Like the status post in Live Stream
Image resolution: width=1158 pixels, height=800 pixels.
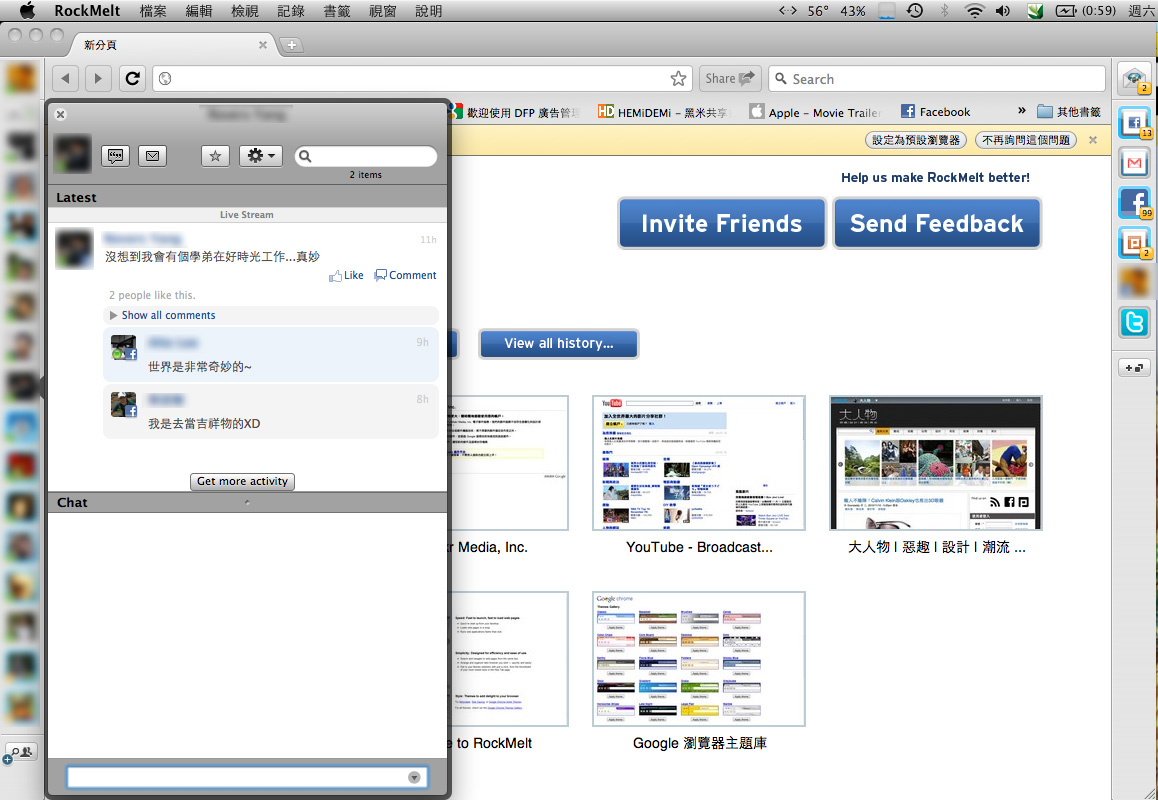(346, 275)
